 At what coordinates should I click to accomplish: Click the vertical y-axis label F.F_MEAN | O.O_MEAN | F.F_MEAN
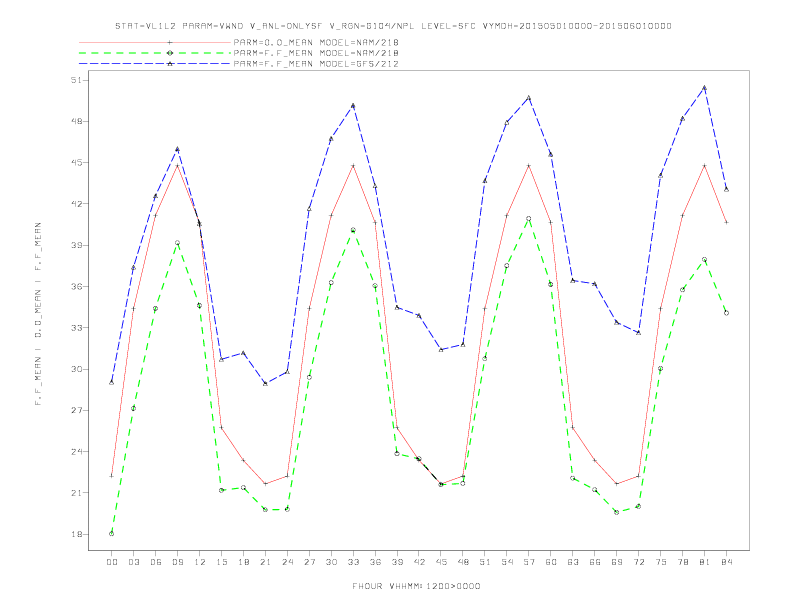[38, 314]
